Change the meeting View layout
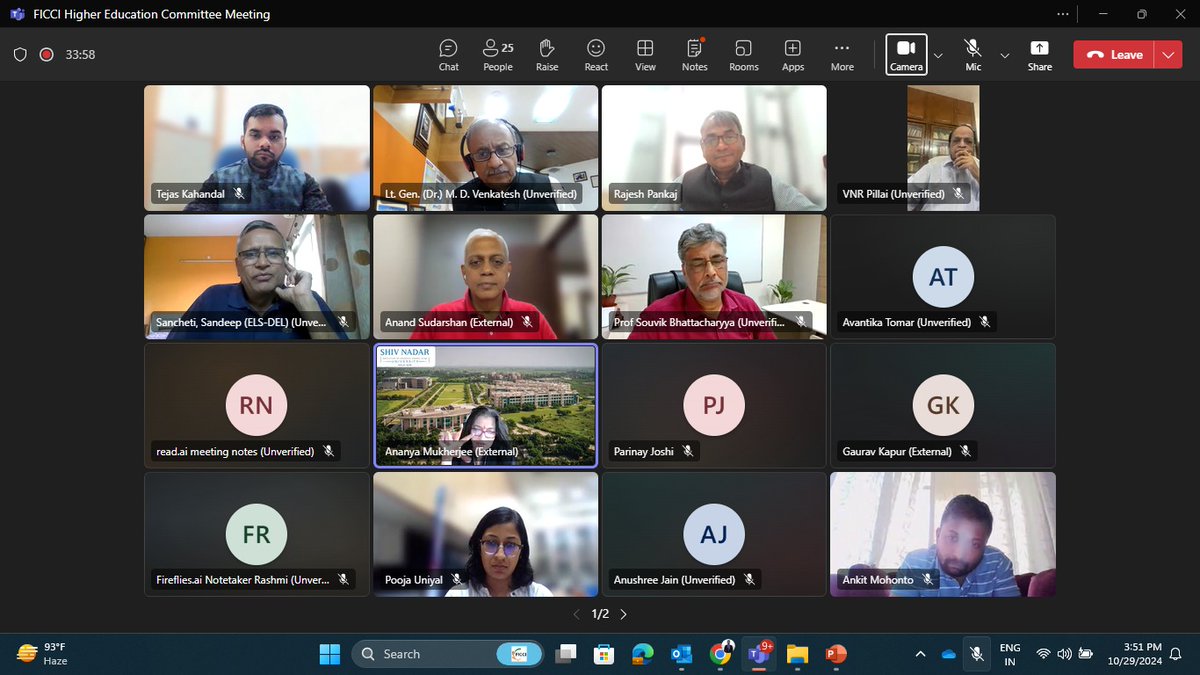The width and height of the screenshot is (1200, 675). click(645, 55)
